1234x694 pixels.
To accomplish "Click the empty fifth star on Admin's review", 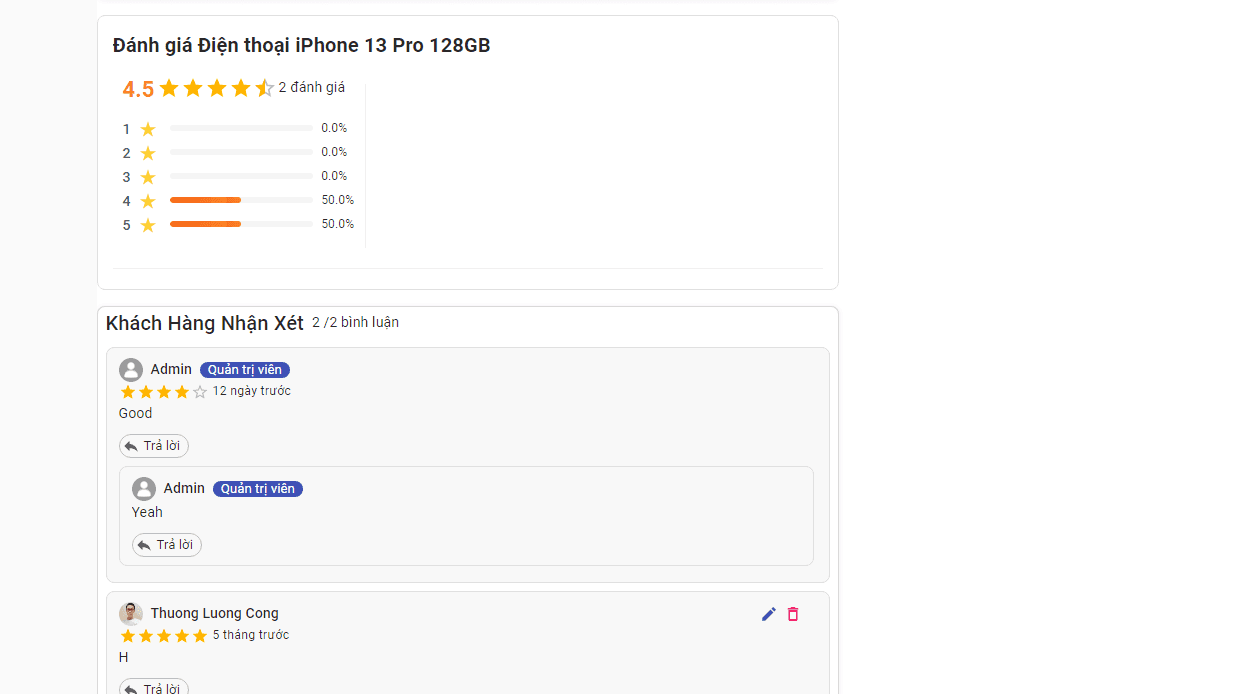I will pyautogui.click(x=200, y=392).
